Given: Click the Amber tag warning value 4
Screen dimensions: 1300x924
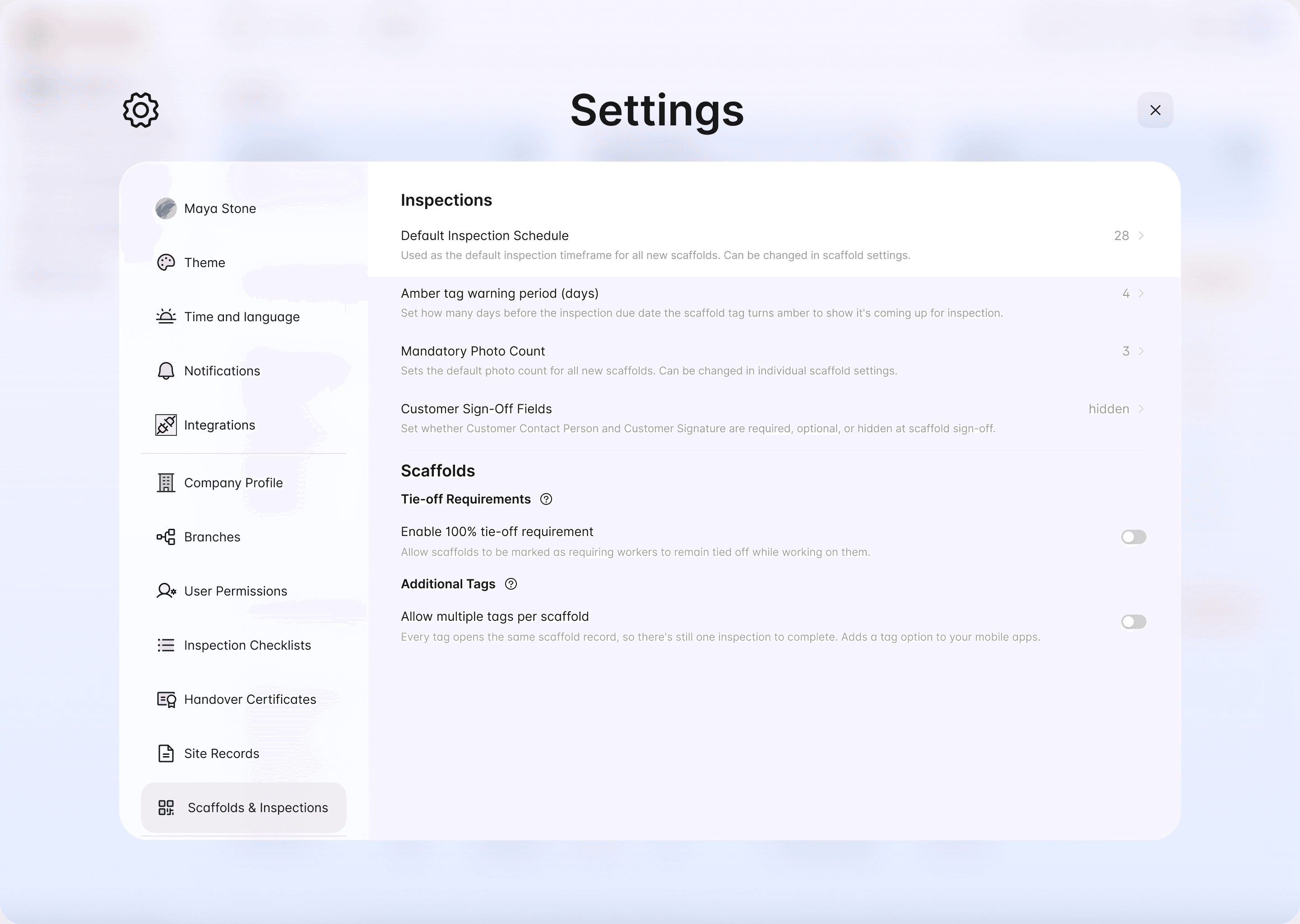Looking at the screenshot, I should click(1126, 293).
